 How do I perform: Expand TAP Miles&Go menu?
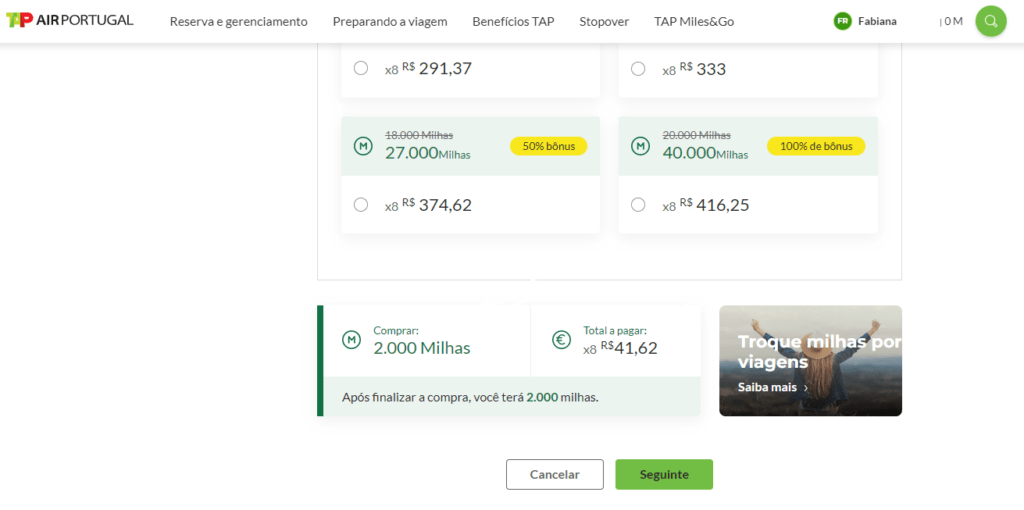pos(694,21)
